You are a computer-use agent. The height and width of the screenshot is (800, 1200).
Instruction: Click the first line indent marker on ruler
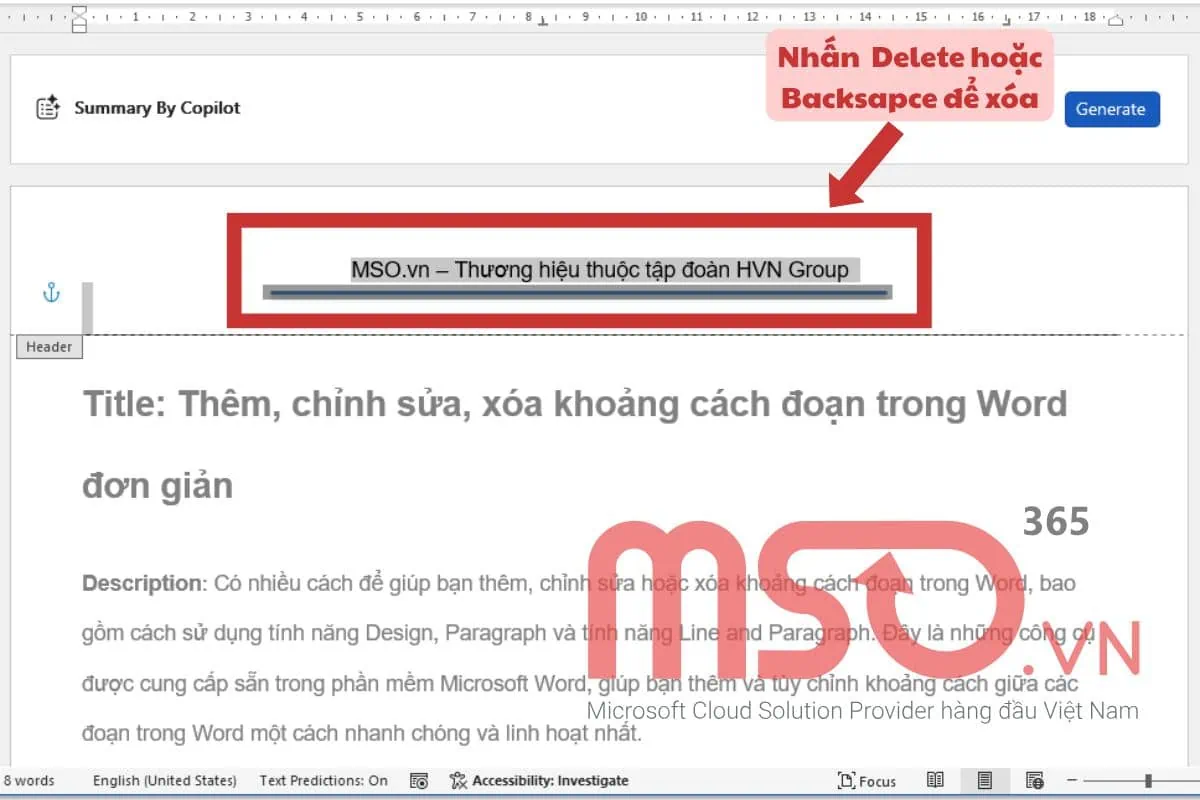[x=80, y=11]
